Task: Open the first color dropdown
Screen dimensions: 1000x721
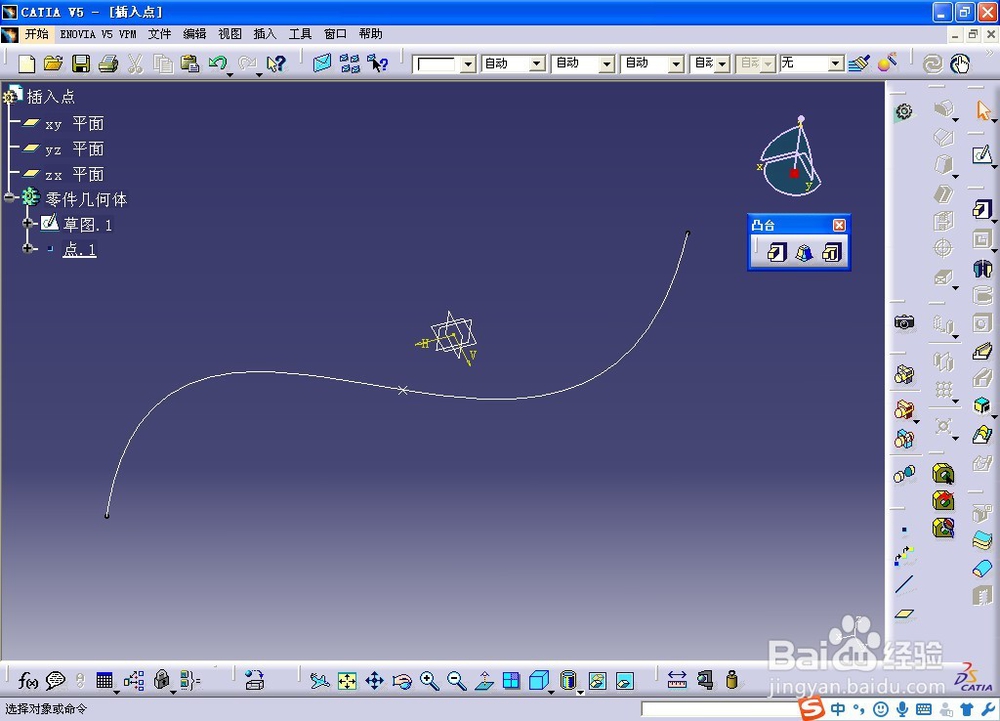Action: pyautogui.click(x=469, y=64)
